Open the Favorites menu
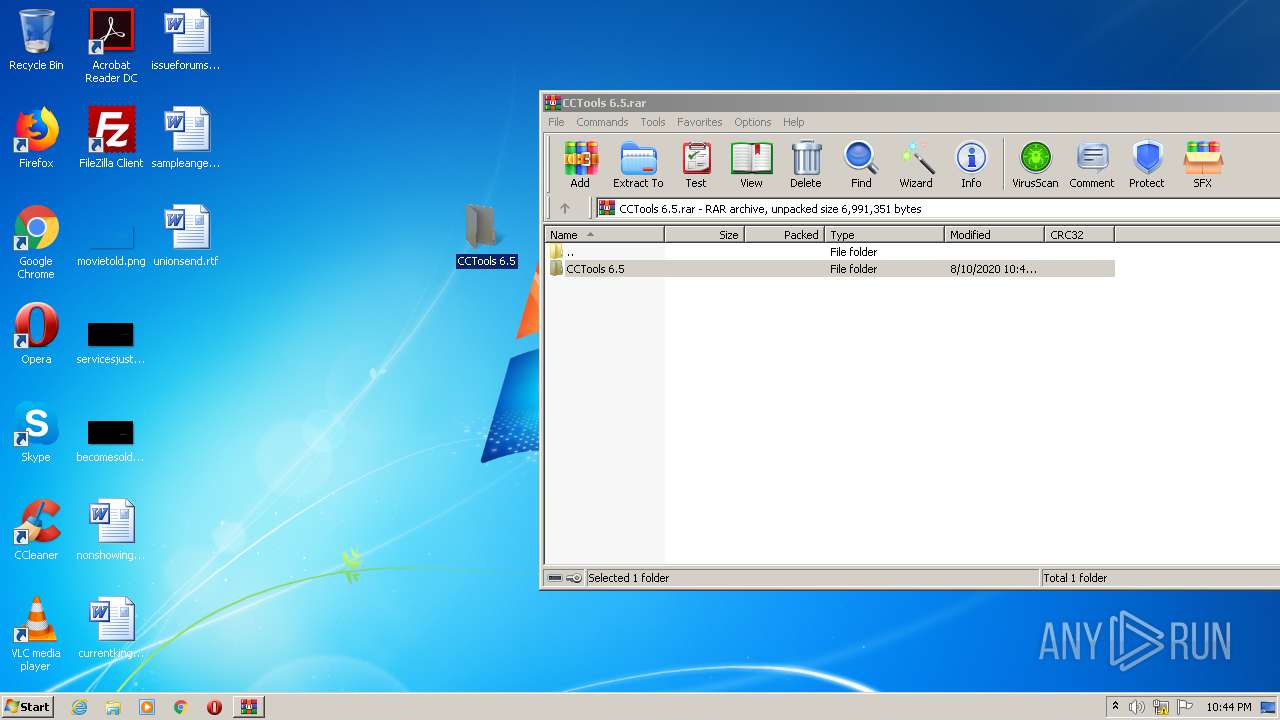 click(699, 122)
